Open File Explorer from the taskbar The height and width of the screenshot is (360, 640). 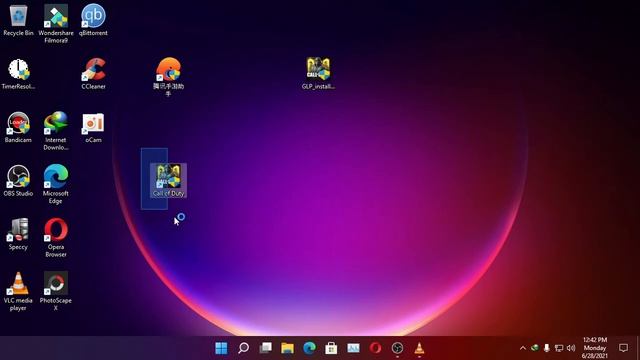288,348
